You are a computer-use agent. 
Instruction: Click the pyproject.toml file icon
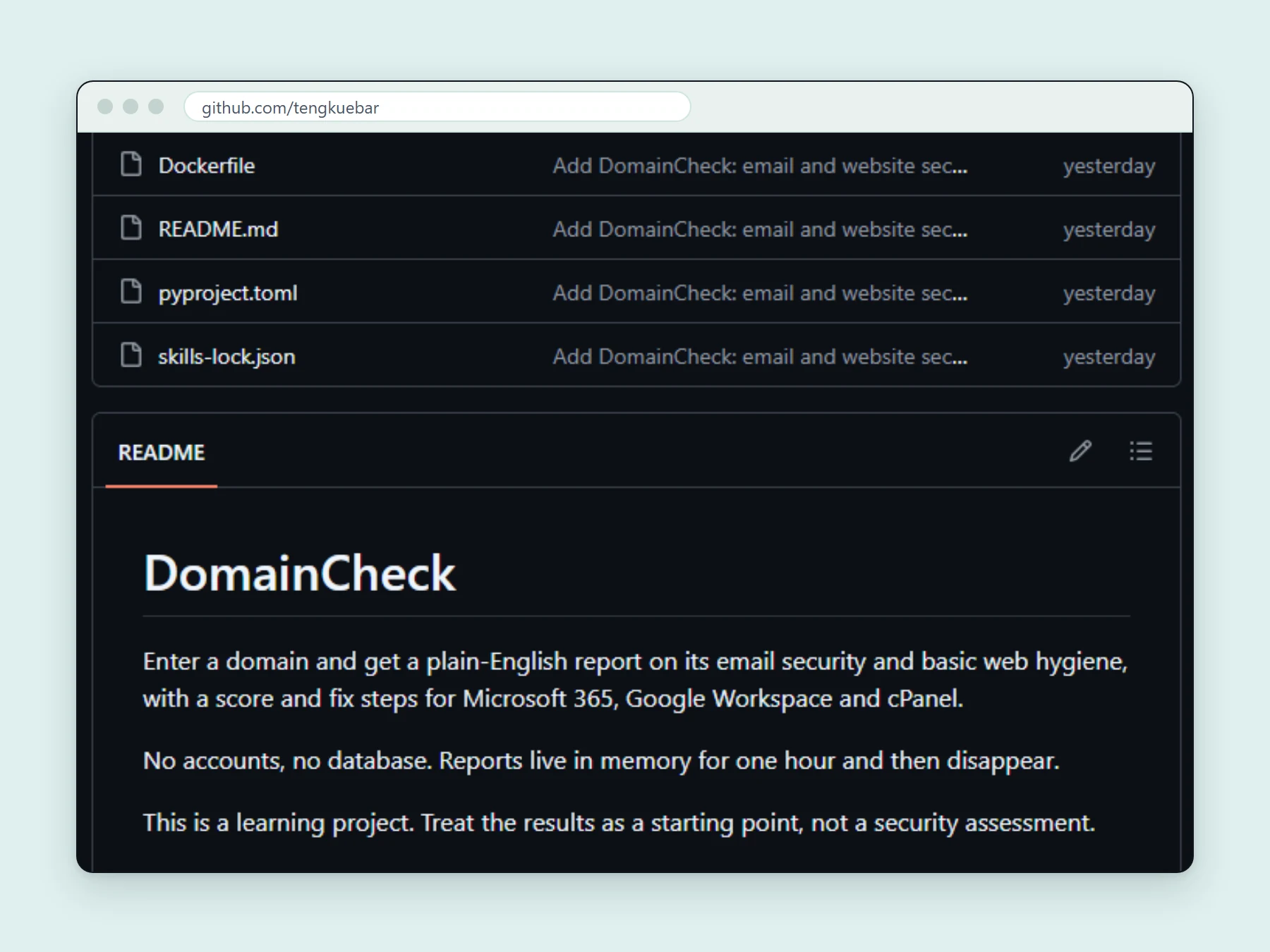click(131, 291)
